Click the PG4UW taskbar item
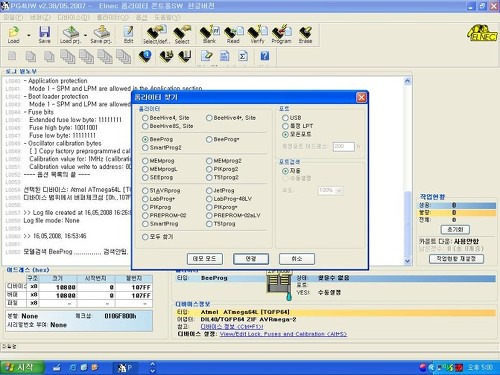 (126, 368)
